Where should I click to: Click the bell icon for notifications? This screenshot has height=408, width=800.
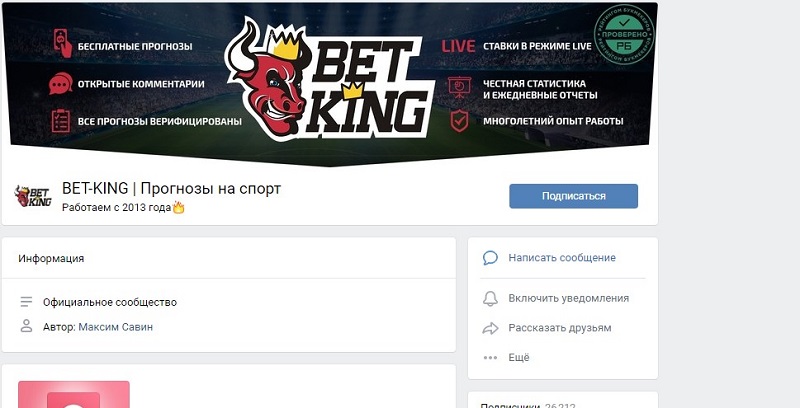click(490, 298)
